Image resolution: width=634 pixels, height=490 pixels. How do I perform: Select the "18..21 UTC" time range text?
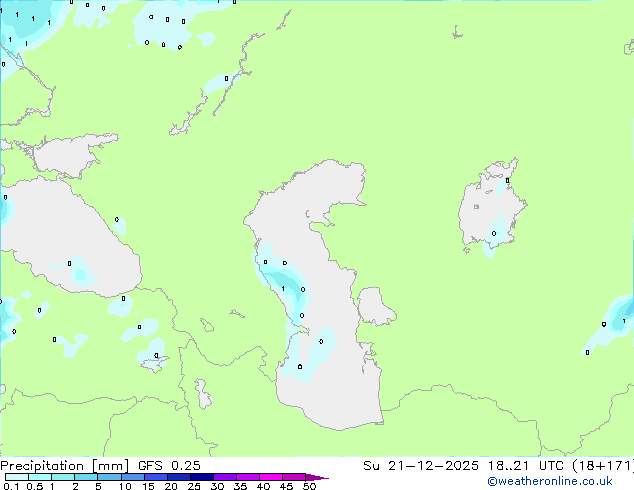coord(525,466)
